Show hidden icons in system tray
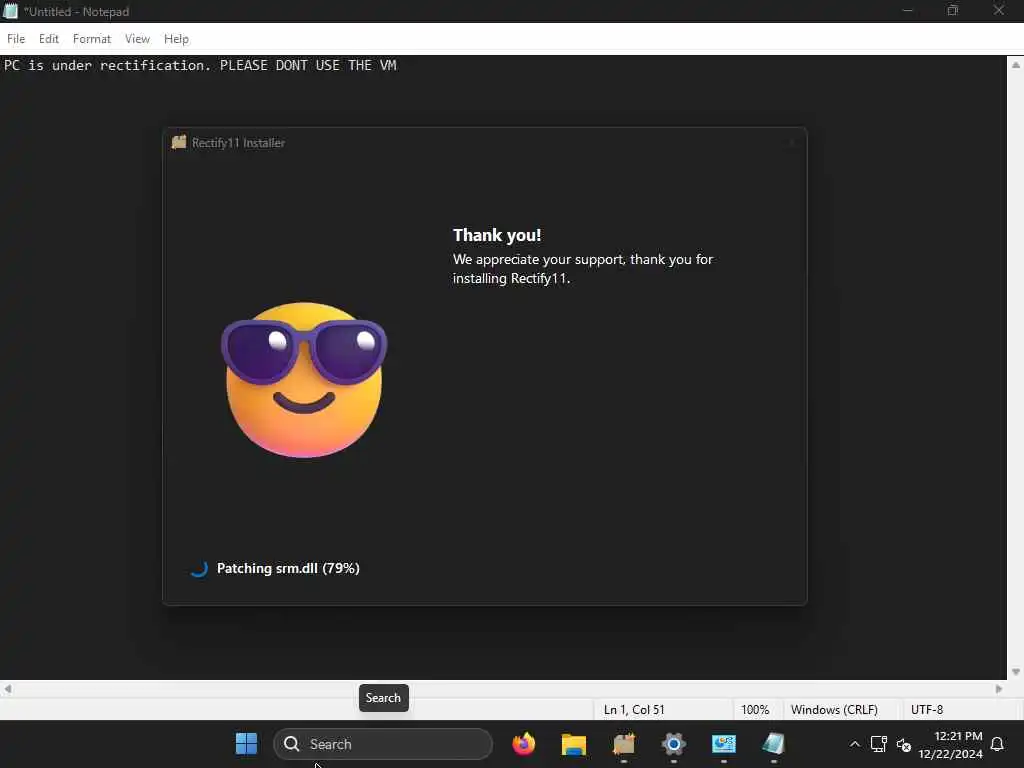The height and width of the screenshot is (768, 1024). click(x=854, y=744)
